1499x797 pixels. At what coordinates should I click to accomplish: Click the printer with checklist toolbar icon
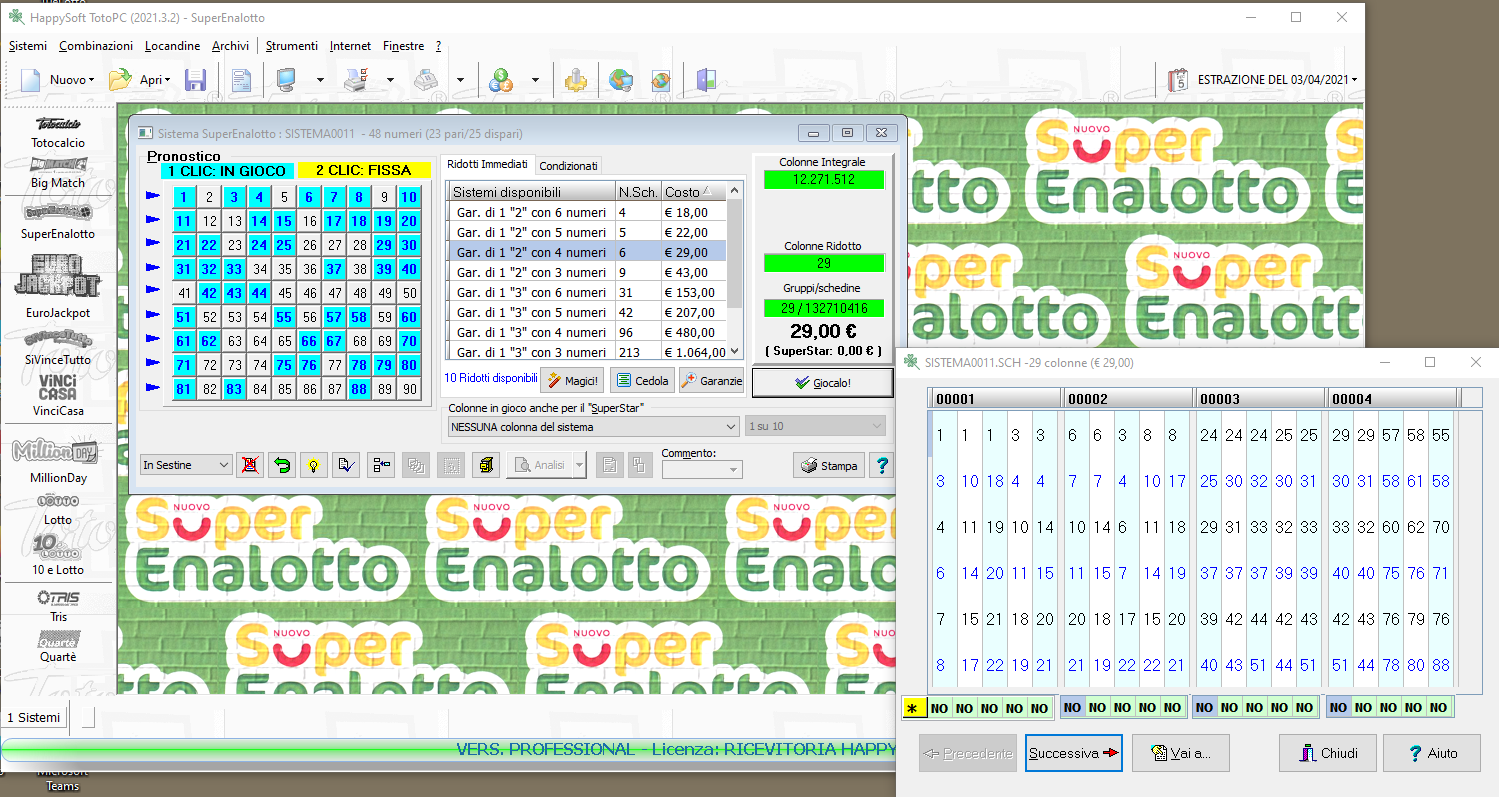click(x=356, y=80)
